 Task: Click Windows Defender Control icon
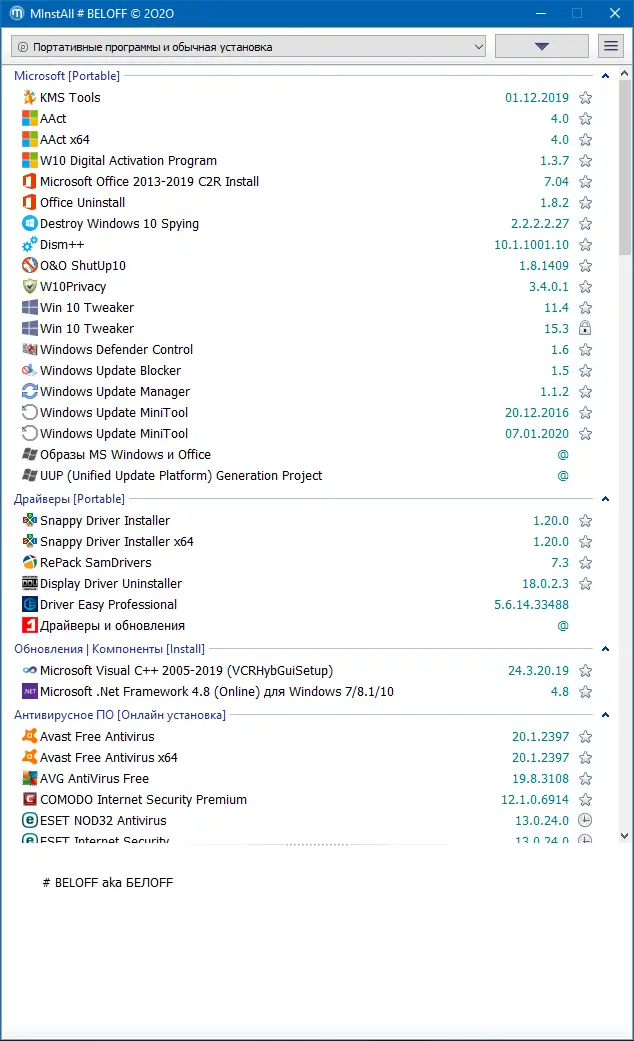(30, 349)
